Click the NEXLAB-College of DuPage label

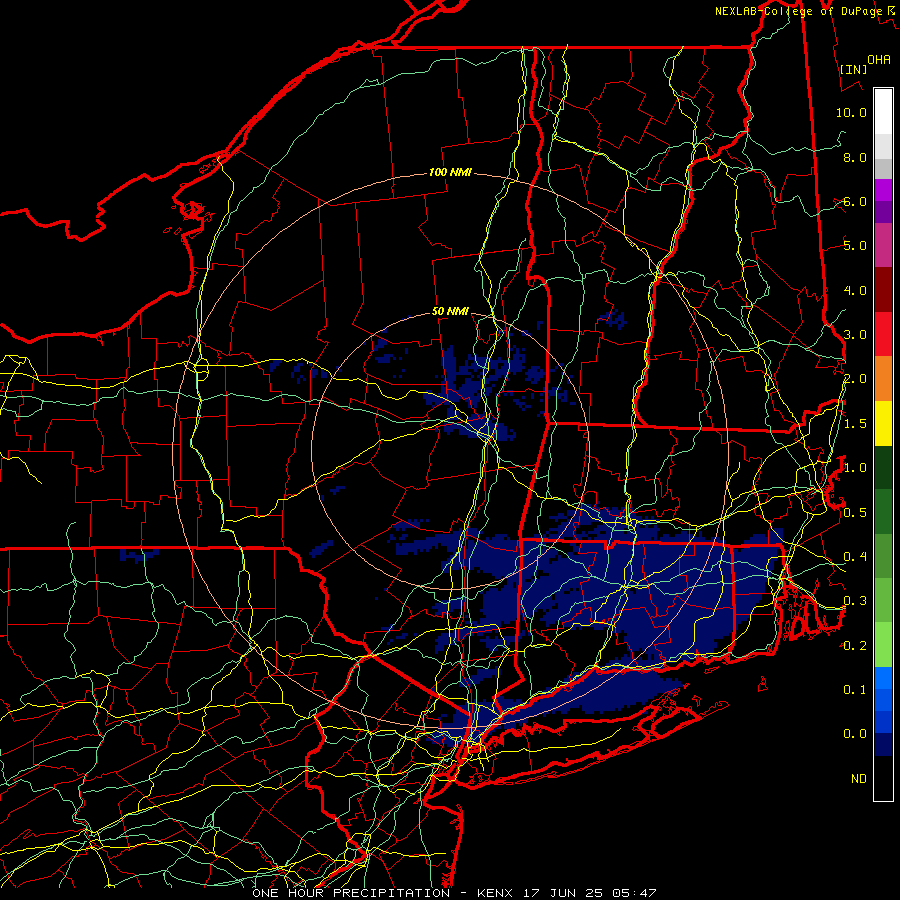click(798, 11)
